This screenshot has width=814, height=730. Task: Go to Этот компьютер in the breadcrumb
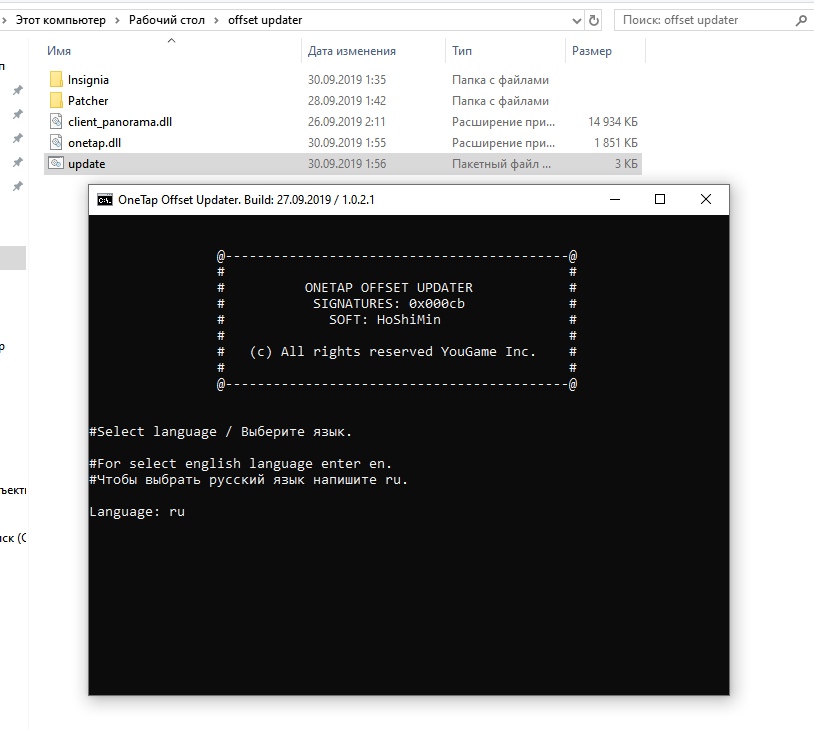pyautogui.click(x=61, y=20)
